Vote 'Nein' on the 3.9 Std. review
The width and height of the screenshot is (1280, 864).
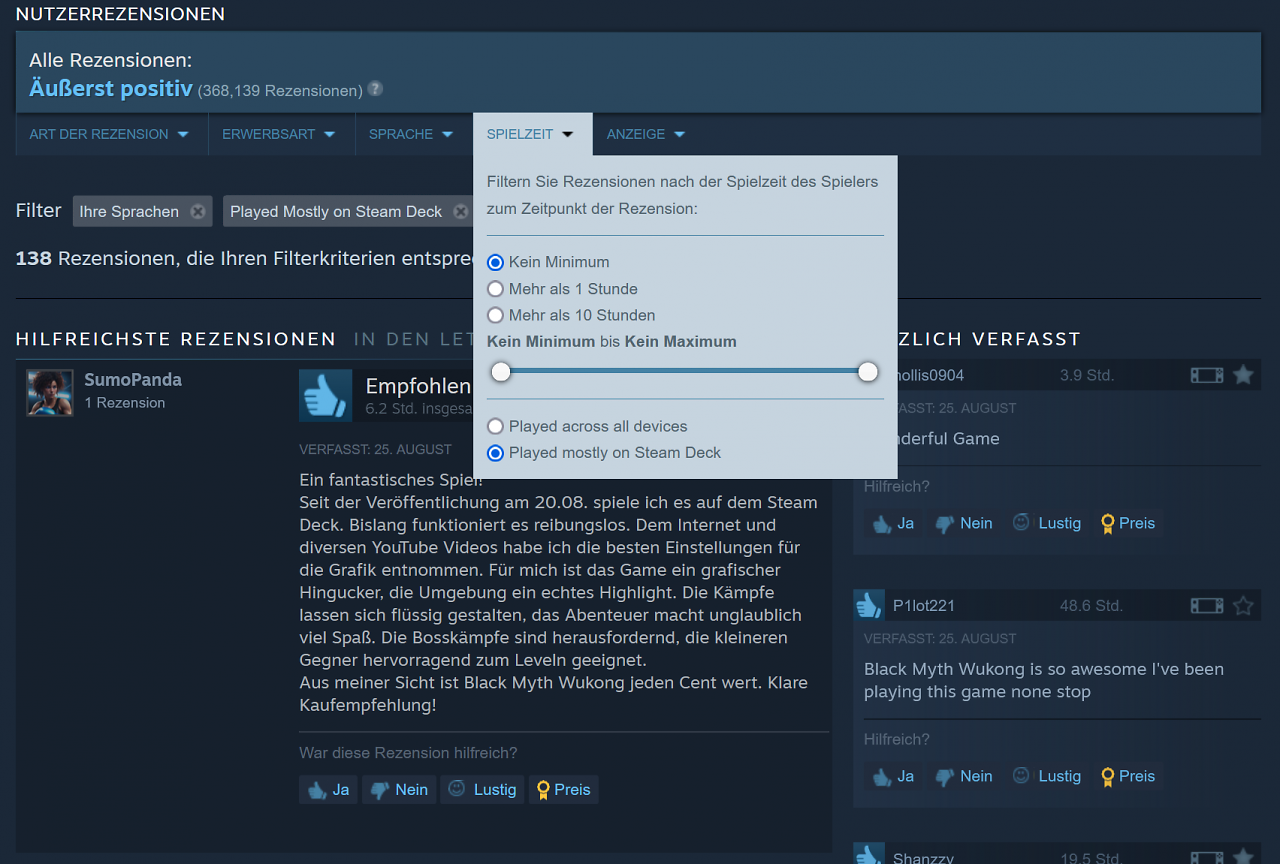pyautogui.click(x=964, y=523)
